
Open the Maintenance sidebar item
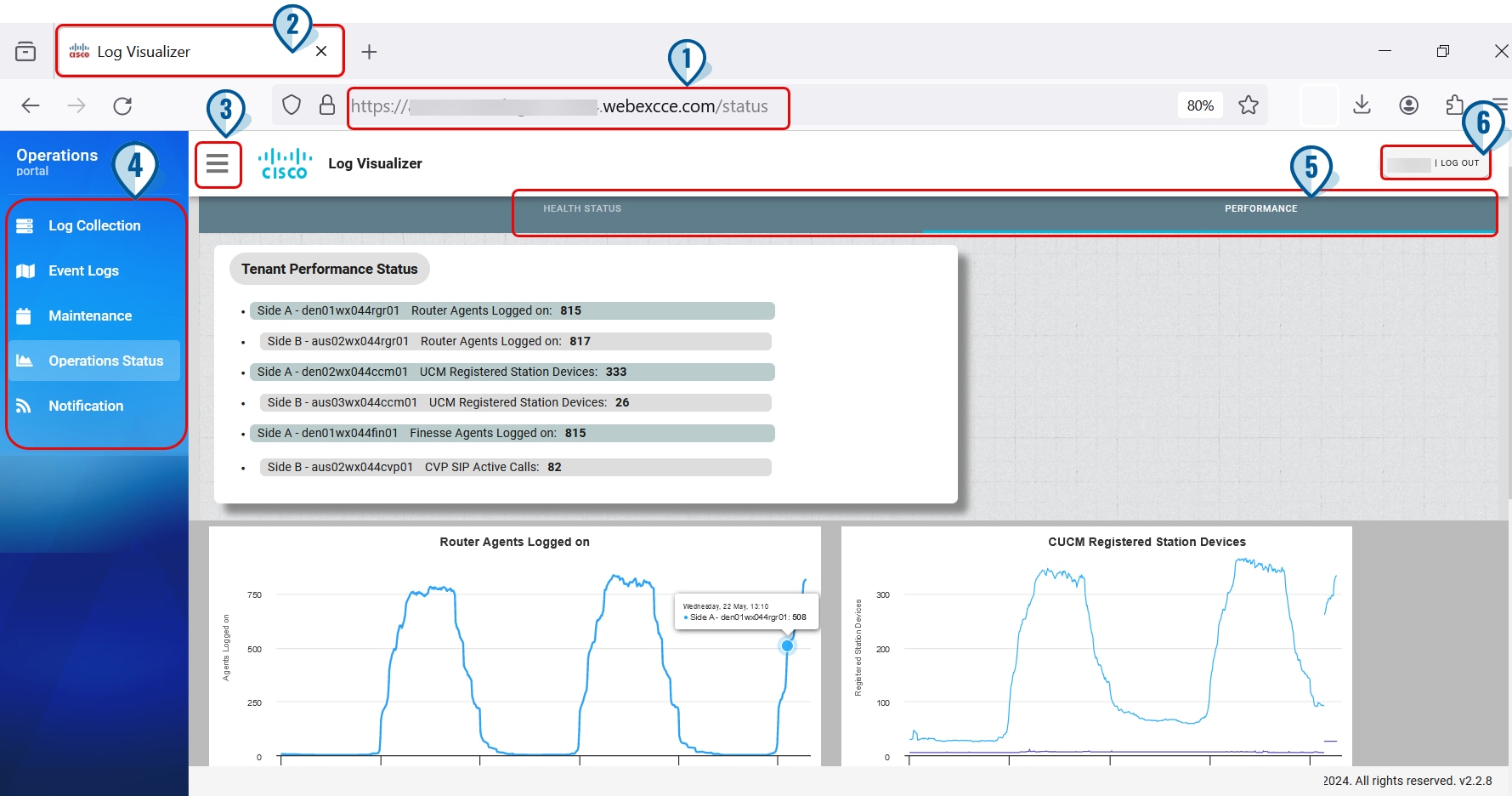pos(94,316)
